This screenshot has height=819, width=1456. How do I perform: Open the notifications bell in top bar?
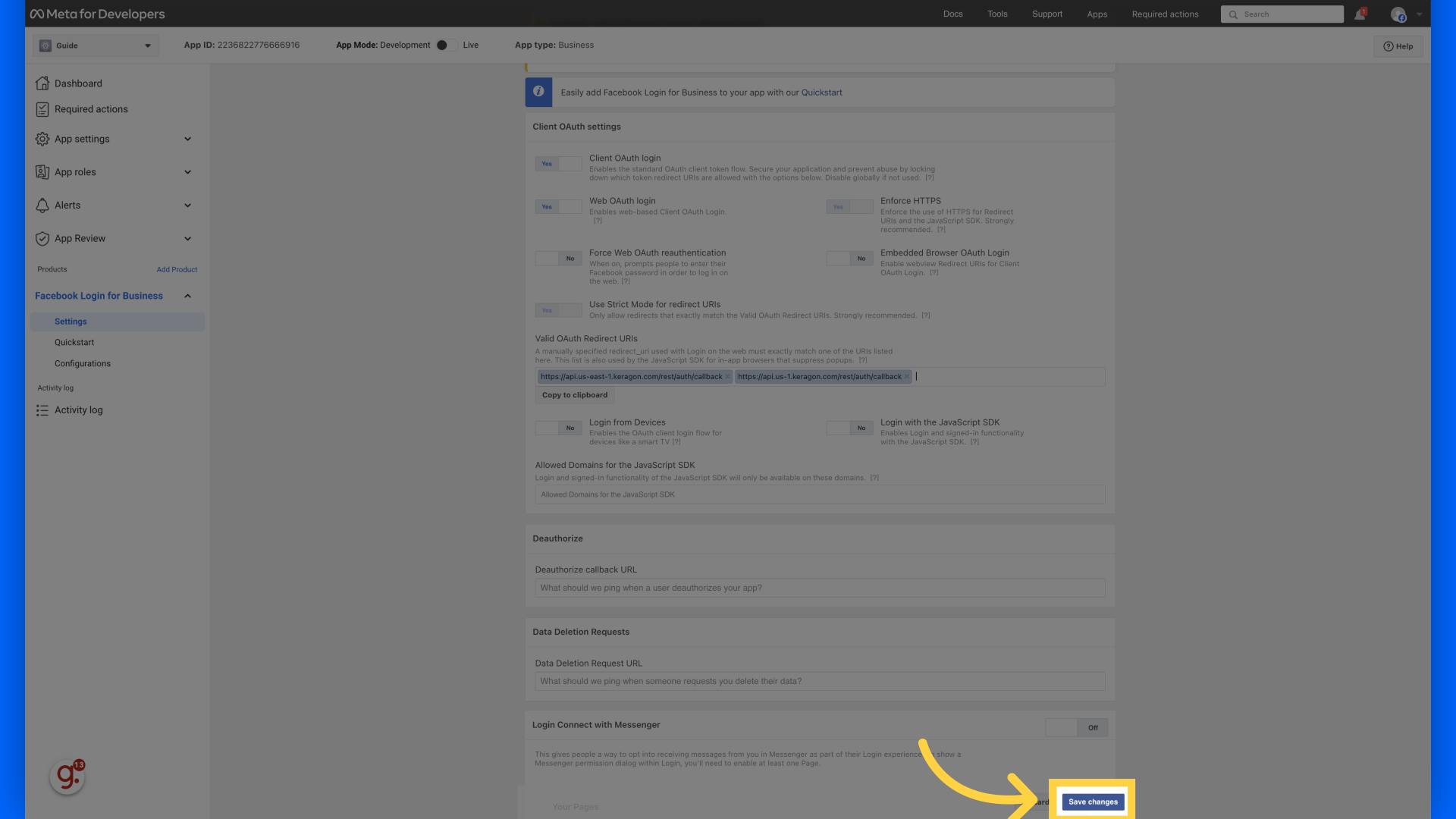point(1360,14)
